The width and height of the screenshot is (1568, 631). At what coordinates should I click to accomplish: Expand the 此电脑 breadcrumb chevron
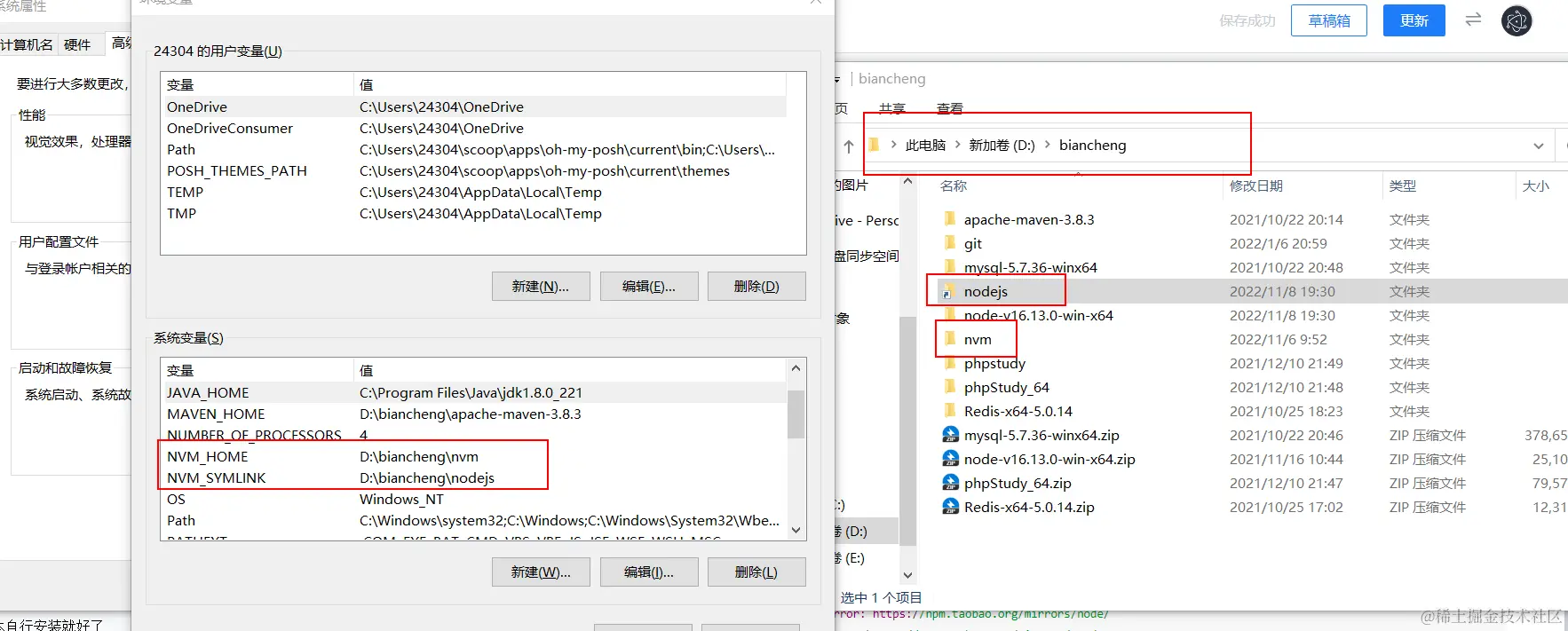pos(958,145)
